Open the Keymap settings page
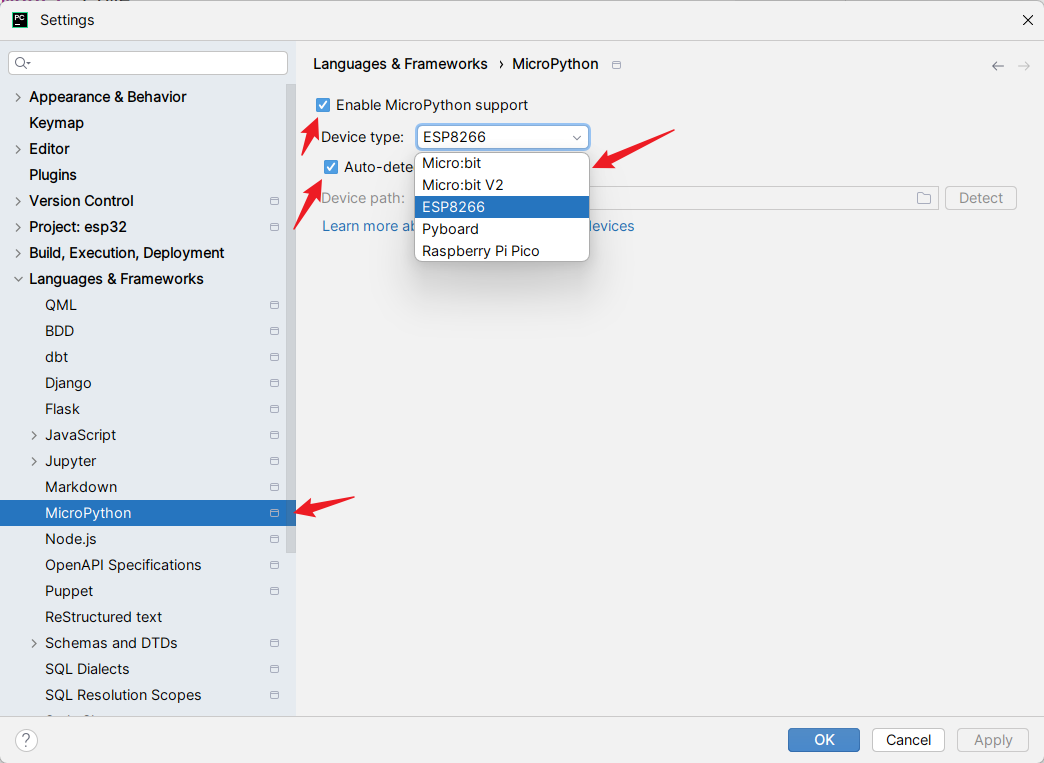 (x=57, y=123)
